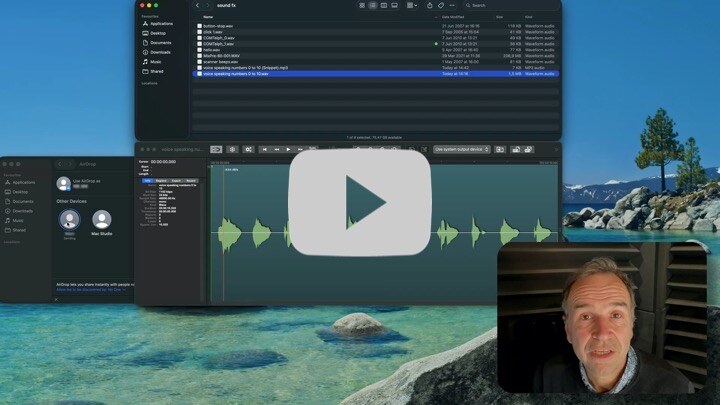Screen dimensions: 720x405
Task: Click the Tags icon in Finder toolbar
Action: coord(441,5)
